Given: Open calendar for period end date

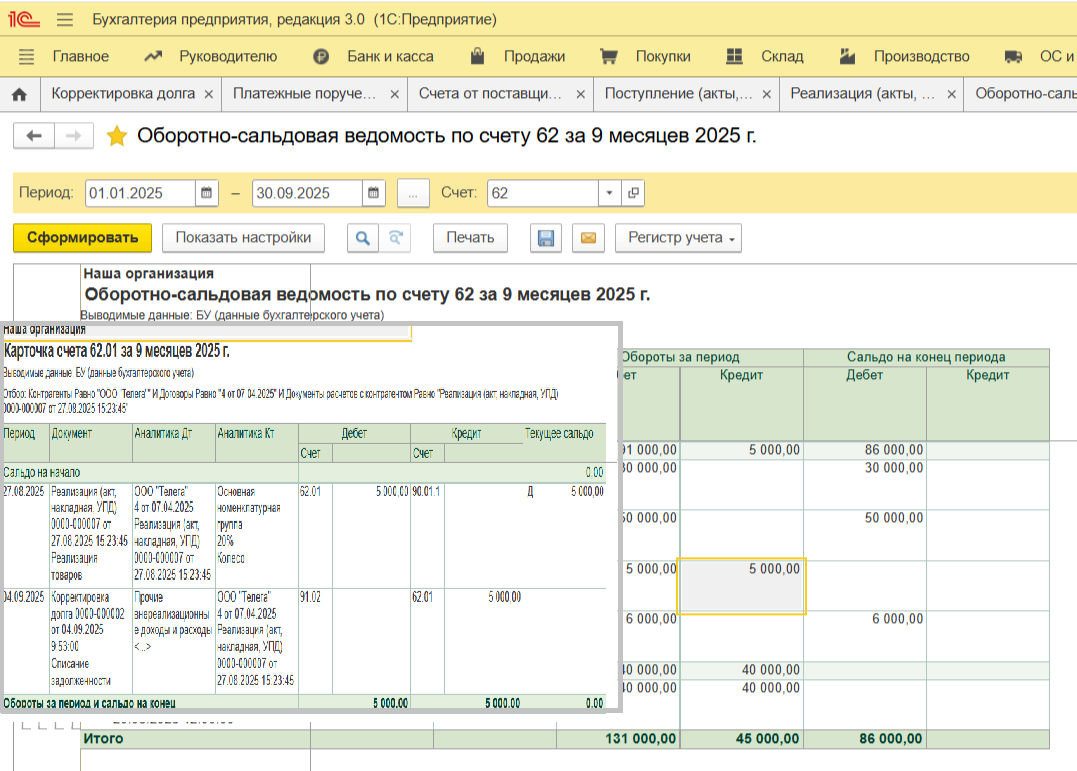Looking at the screenshot, I should click(x=373, y=193).
